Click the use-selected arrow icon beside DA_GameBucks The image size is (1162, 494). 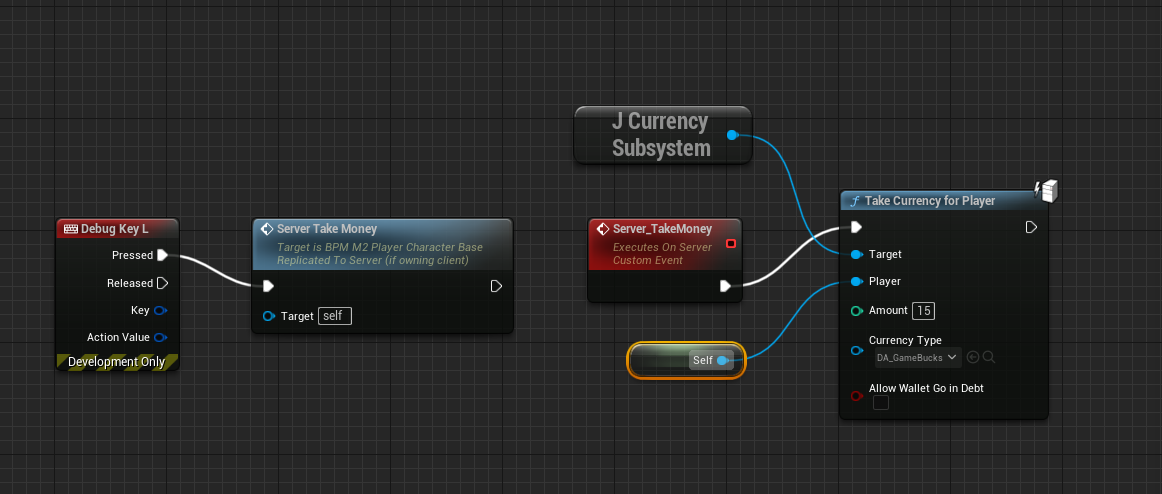[973, 357]
